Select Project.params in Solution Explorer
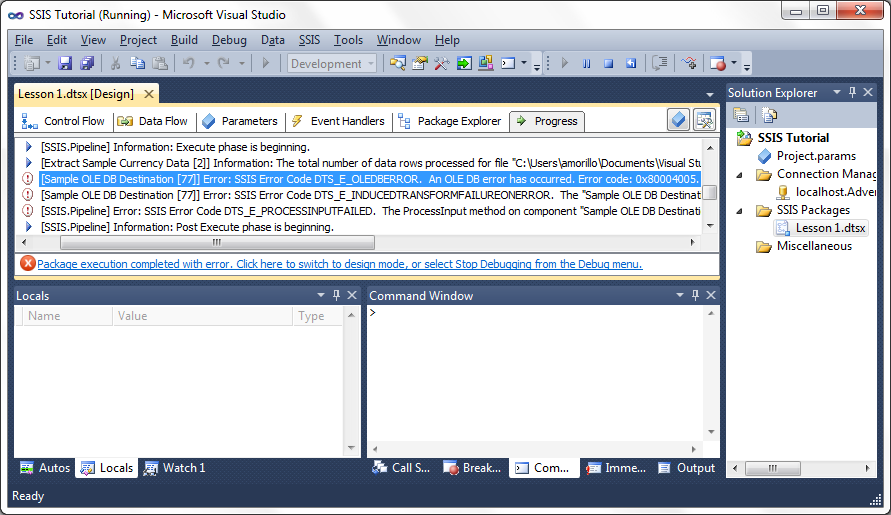The width and height of the screenshot is (891, 515). coord(807,156)
